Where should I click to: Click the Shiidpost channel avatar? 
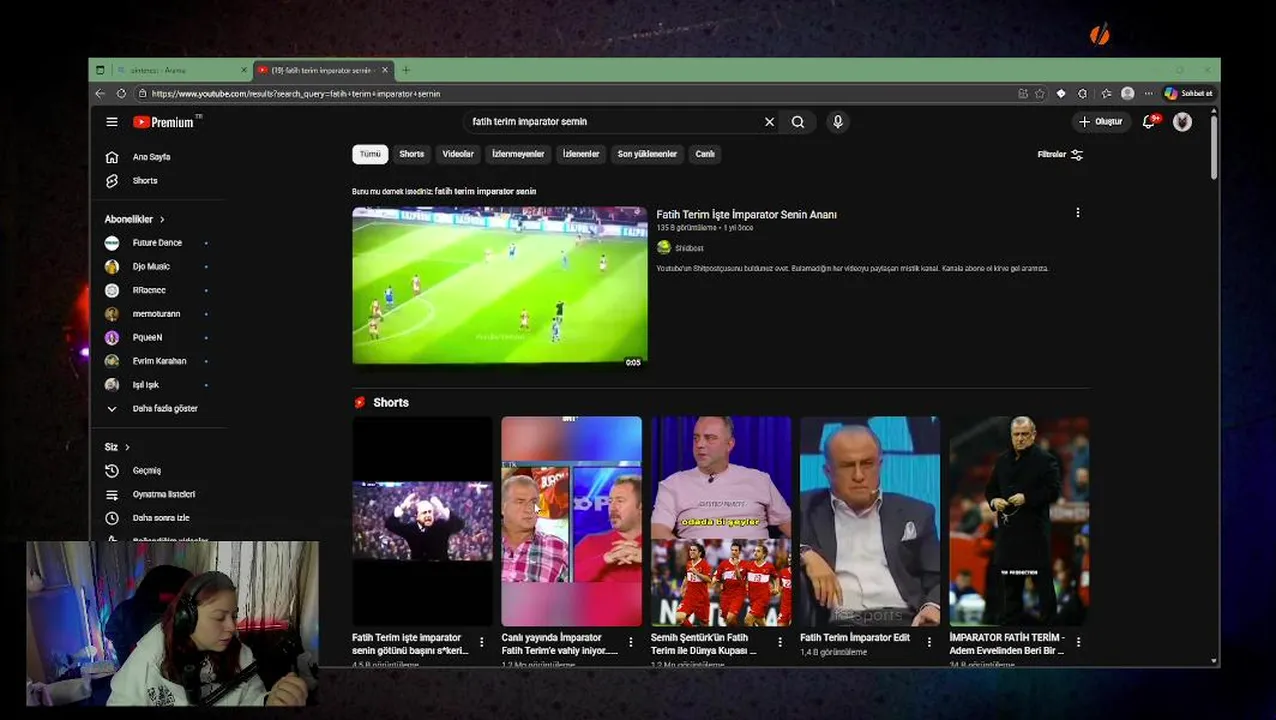(664, 248)
